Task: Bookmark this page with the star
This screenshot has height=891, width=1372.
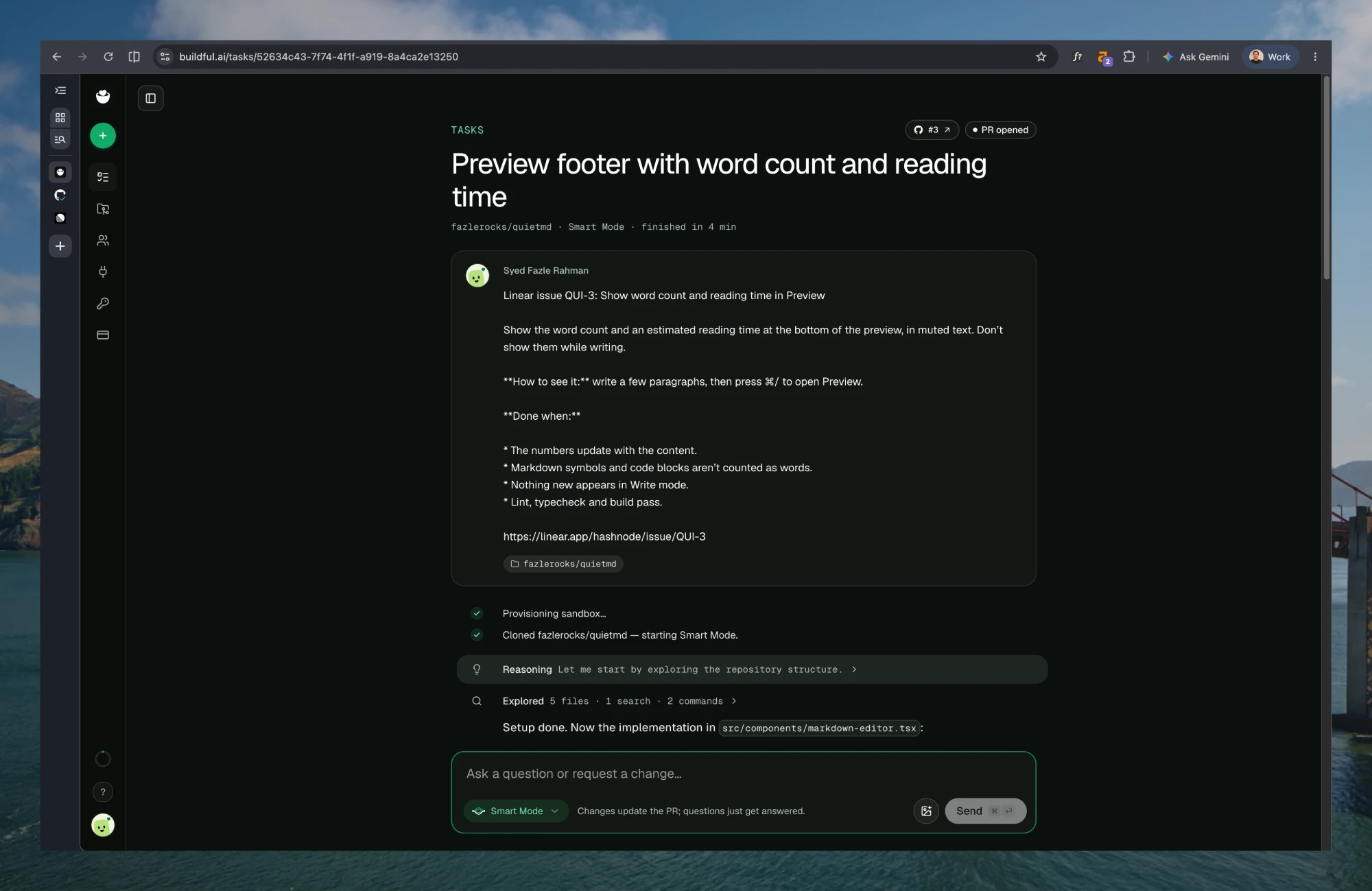Action: (x=1041, y=57)
